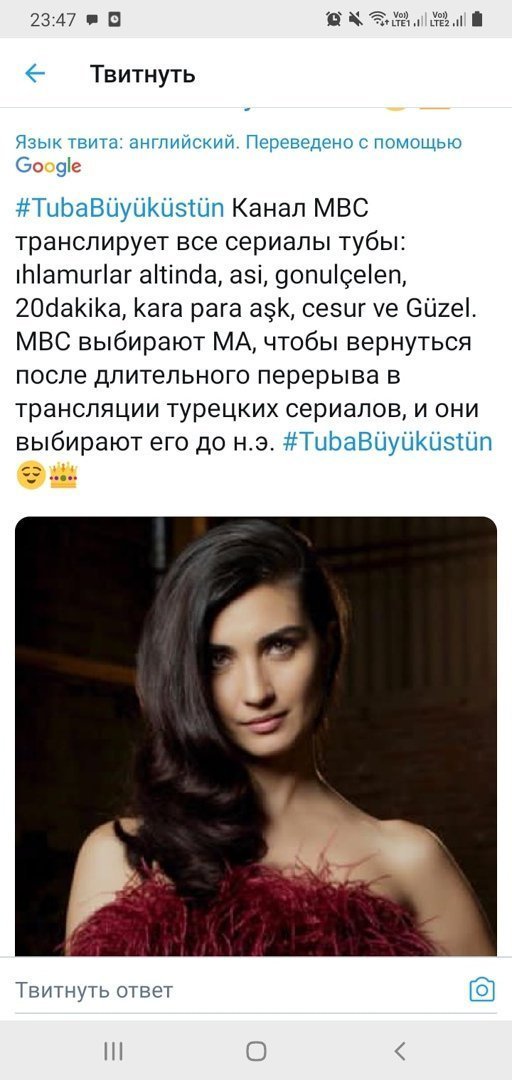Tap Android back navigation chevron

(400, 1050)
